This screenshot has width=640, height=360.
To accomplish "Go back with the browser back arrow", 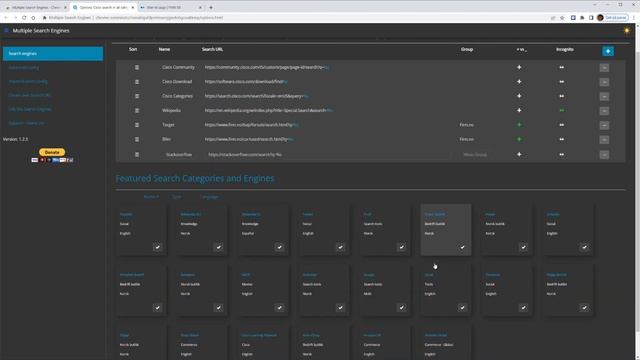I will (x=6, y=18).
